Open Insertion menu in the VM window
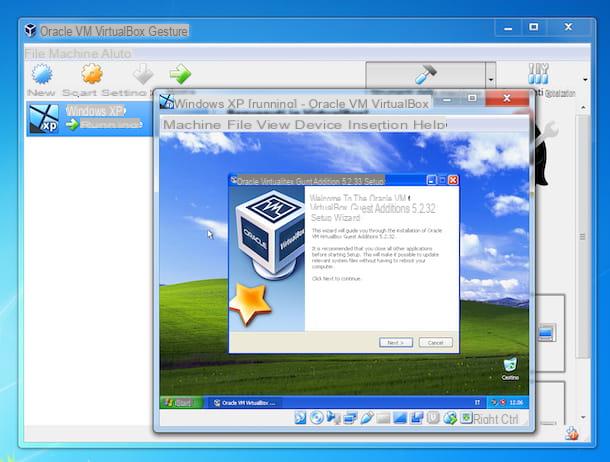Image resolution: width=610 pixels, height=462 pixels. pyautogui.click(x=377, y=125)
